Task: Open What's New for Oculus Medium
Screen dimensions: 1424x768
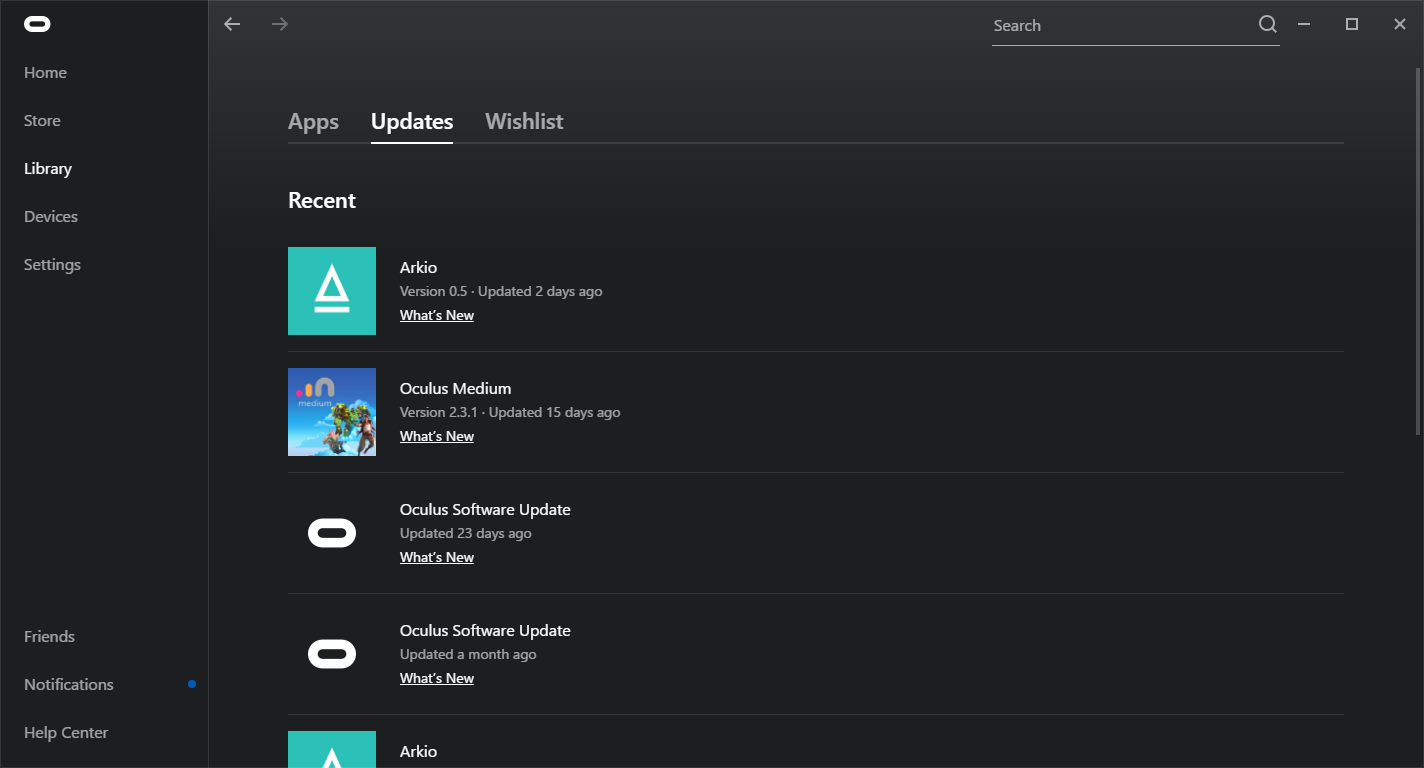Action: tap(437, 437)
